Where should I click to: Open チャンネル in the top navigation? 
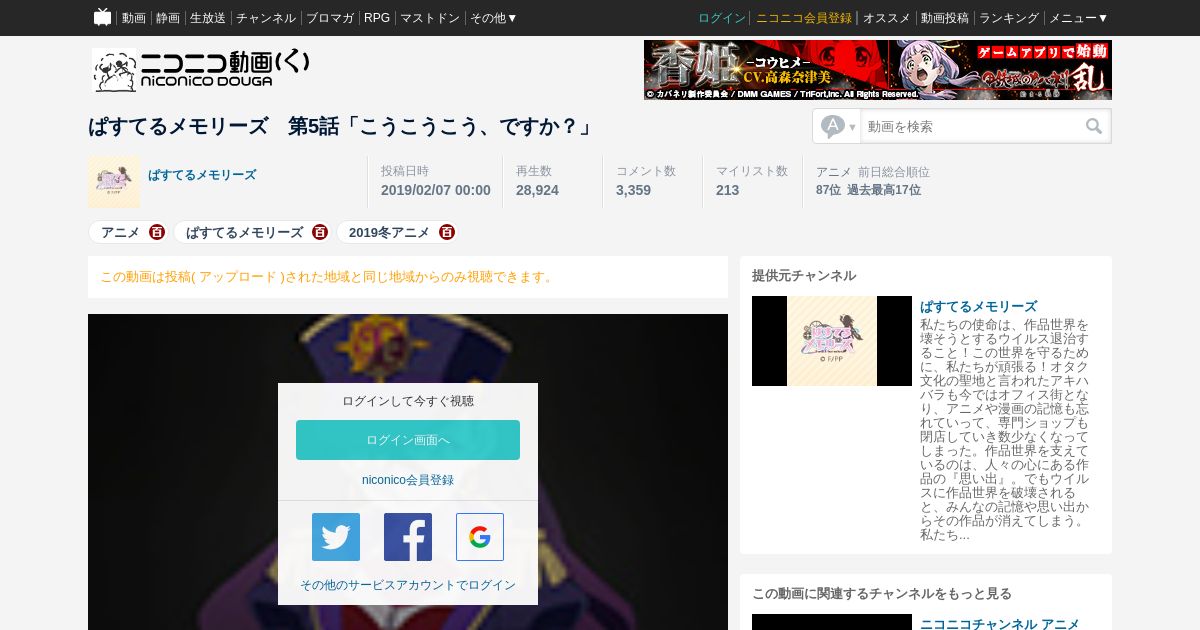[266, 18]
